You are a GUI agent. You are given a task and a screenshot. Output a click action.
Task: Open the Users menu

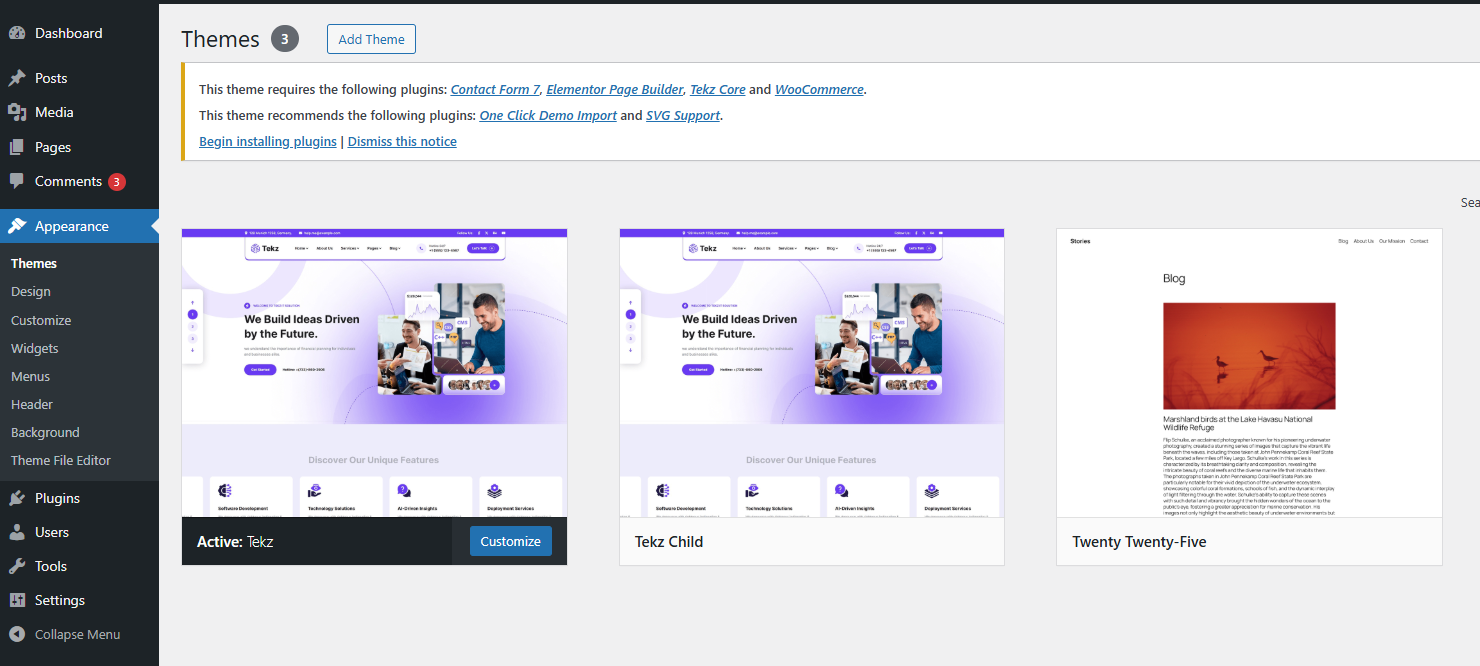pos(79,532)
